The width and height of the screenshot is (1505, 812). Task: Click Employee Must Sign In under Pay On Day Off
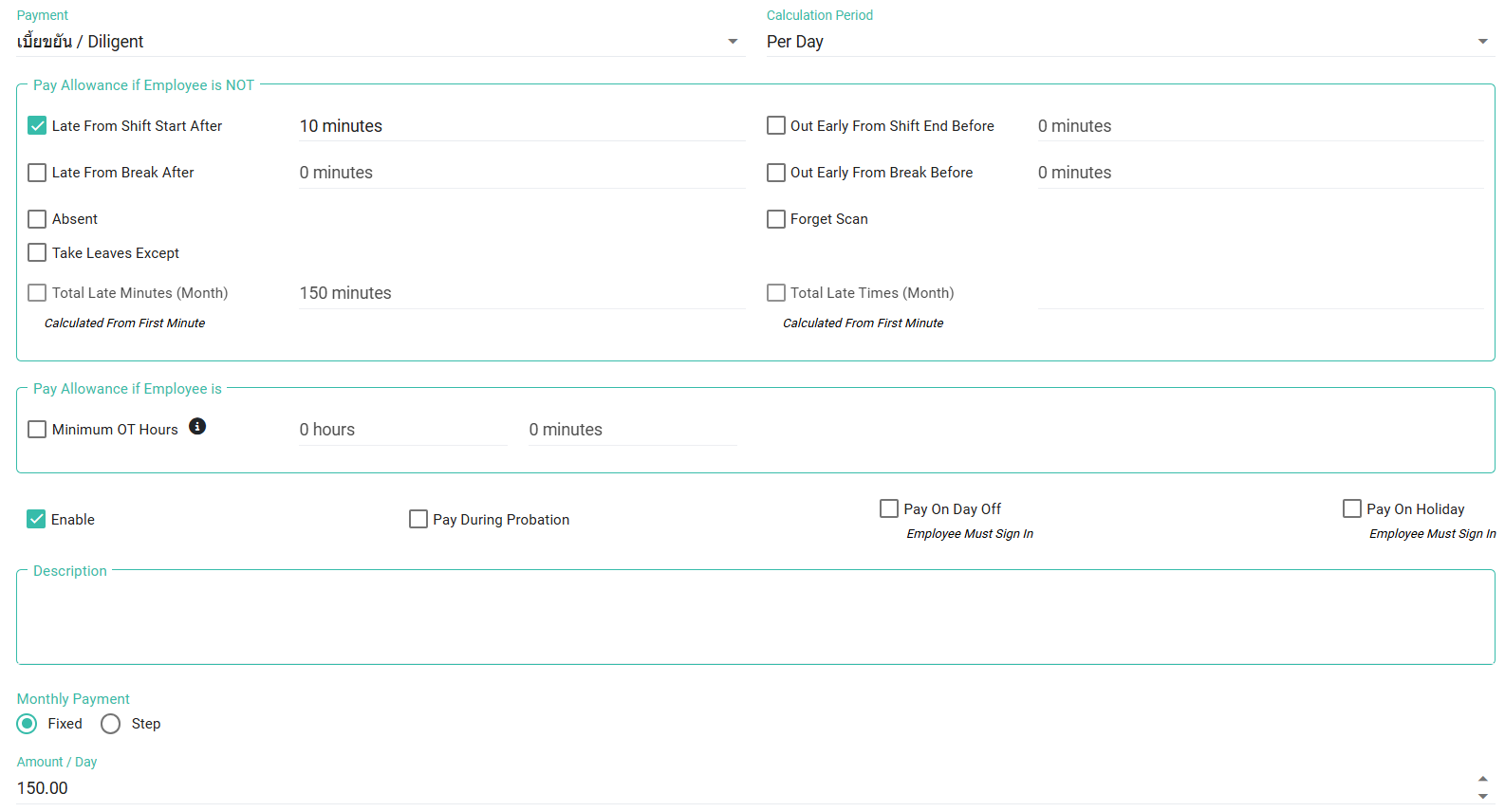pyautogui.click(x=970, y=534)
